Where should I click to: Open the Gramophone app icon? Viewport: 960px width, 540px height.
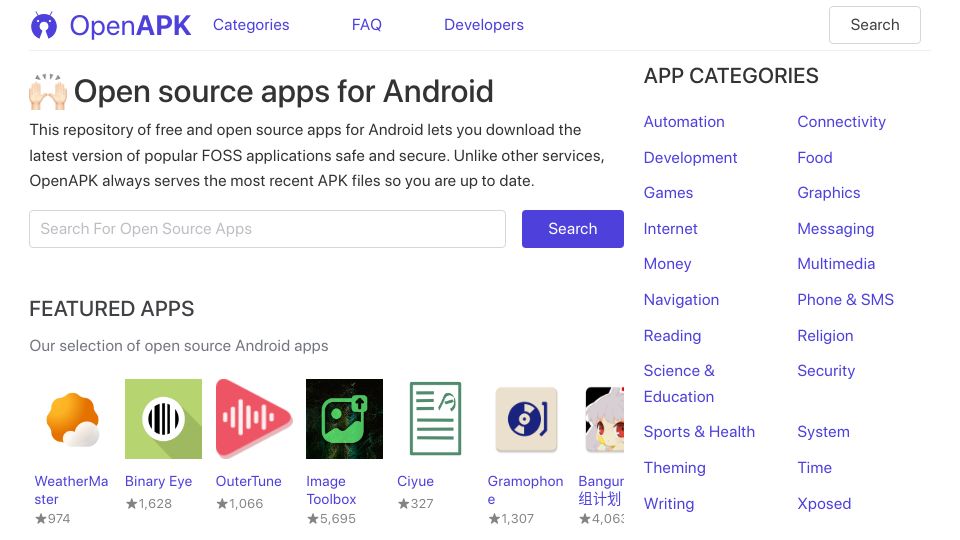tap(526, 419)
